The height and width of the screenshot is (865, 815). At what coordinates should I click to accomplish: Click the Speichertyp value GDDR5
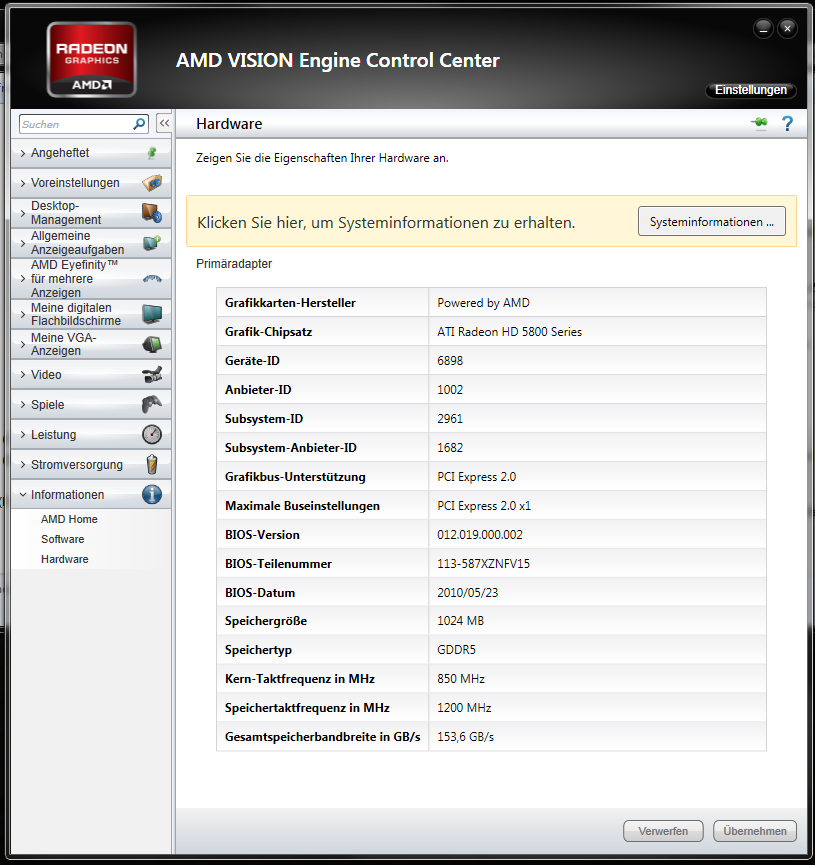click(456, 650)
